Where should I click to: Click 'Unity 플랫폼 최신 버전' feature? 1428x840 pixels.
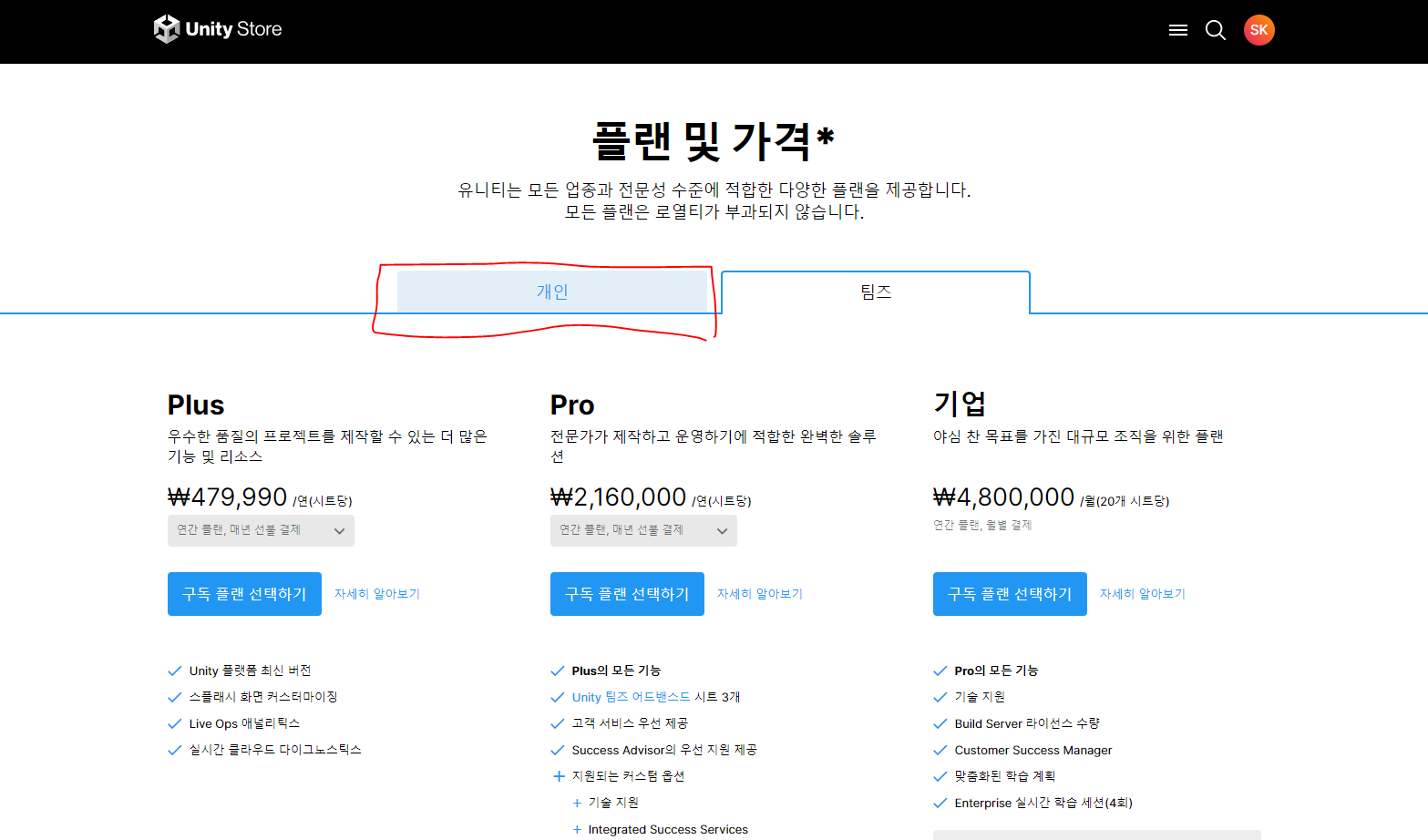pyautogui.click(x=251, y=671)
